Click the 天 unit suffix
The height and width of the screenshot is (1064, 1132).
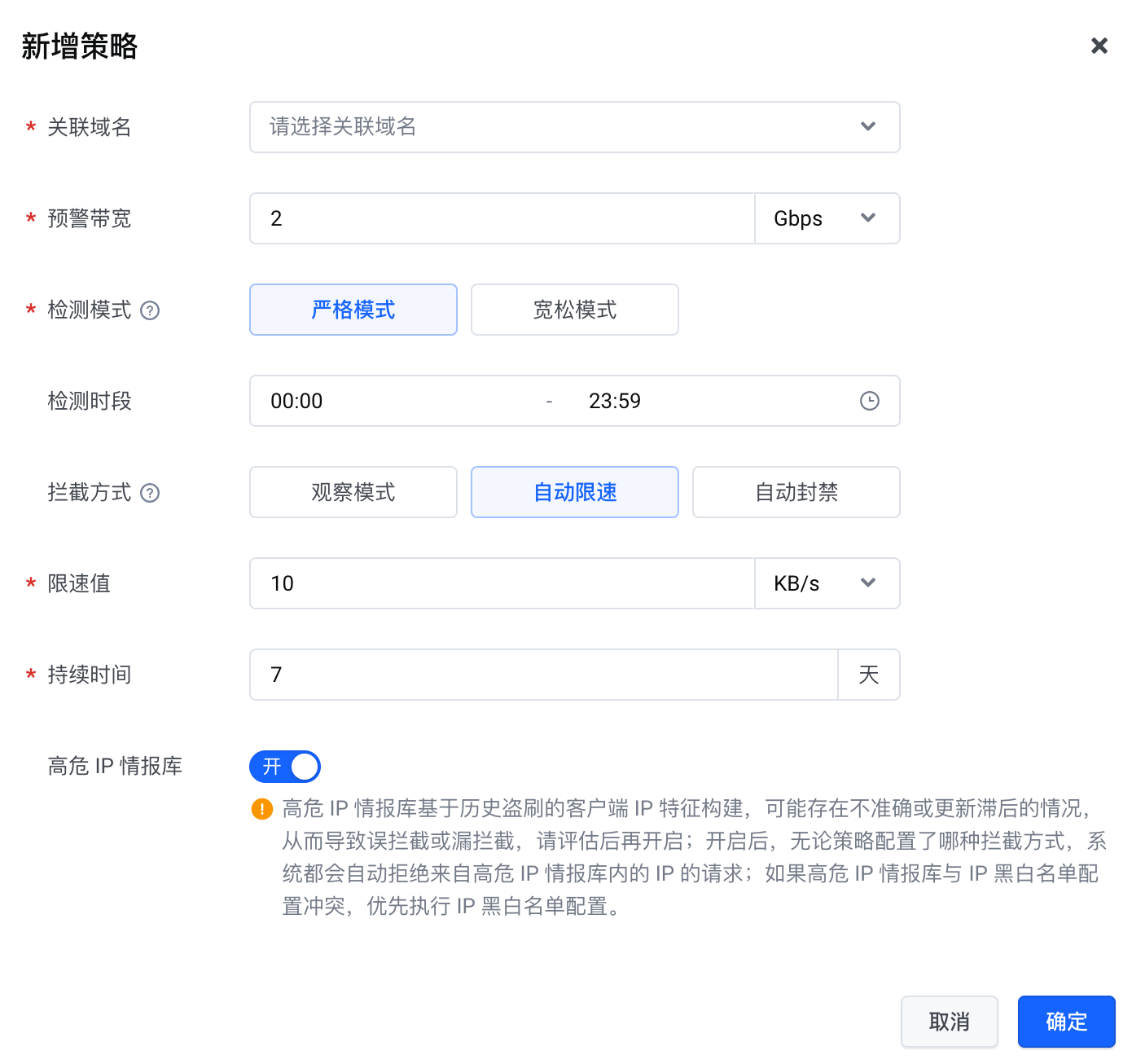tap(869, 675)
